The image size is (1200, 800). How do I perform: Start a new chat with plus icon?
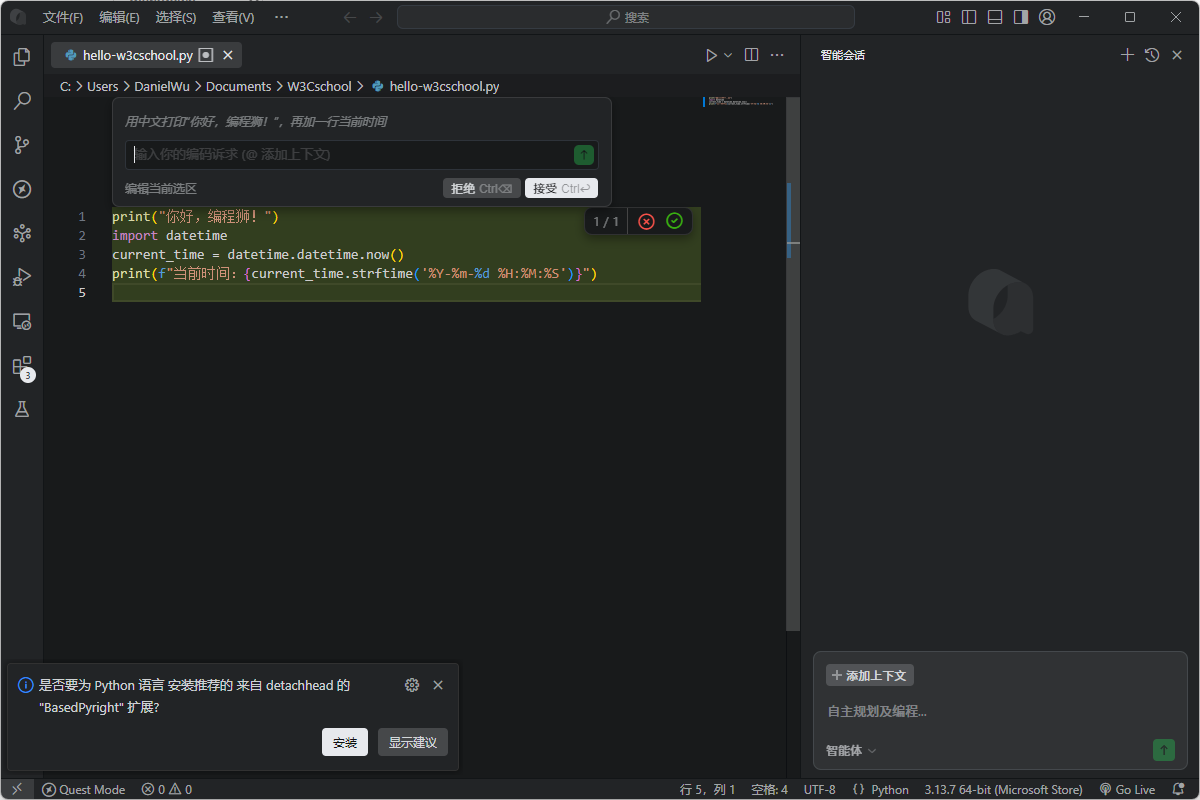point(1127,55)
